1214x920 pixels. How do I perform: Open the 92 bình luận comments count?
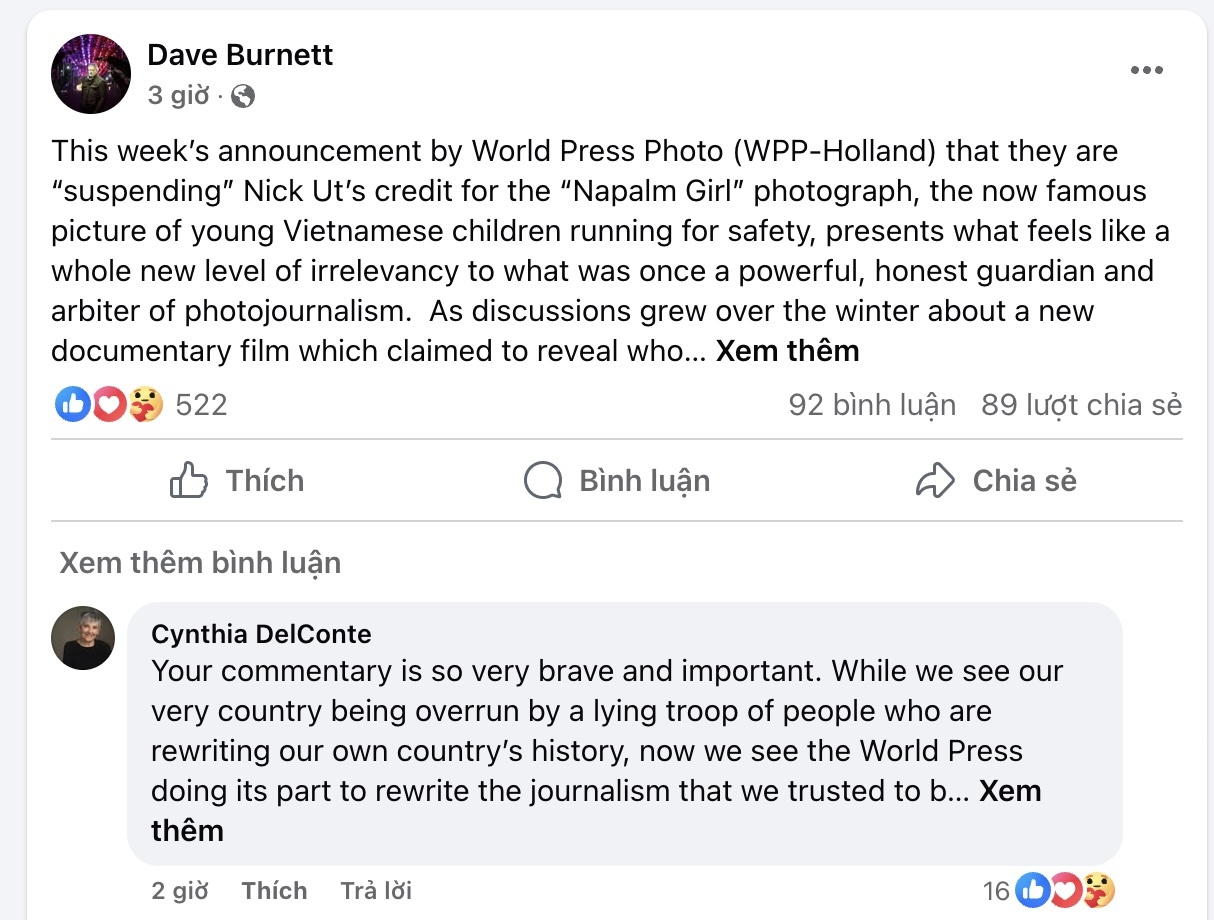coord(872,405)
